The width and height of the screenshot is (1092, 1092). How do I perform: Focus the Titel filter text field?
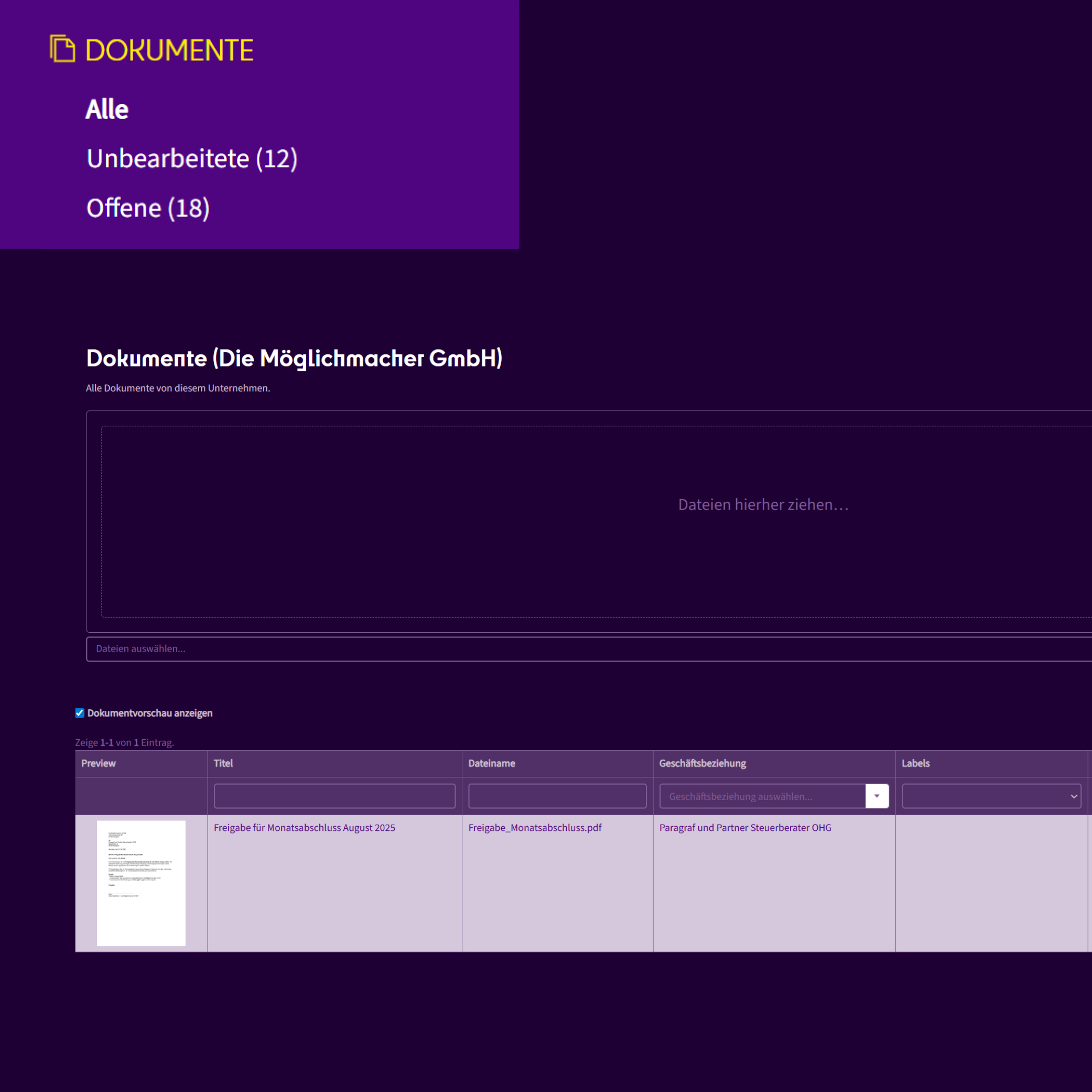click(x=334, y=796)
